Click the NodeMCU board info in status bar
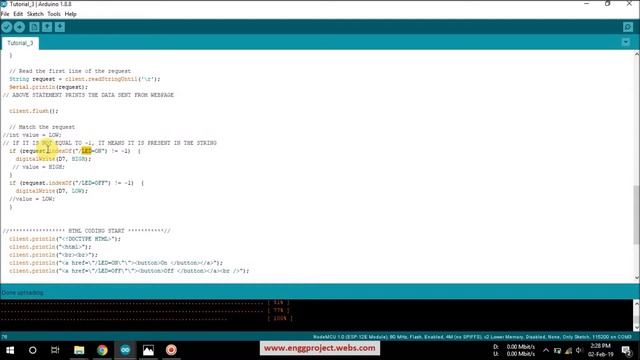The image size is (640, 360). click(472, 337)
